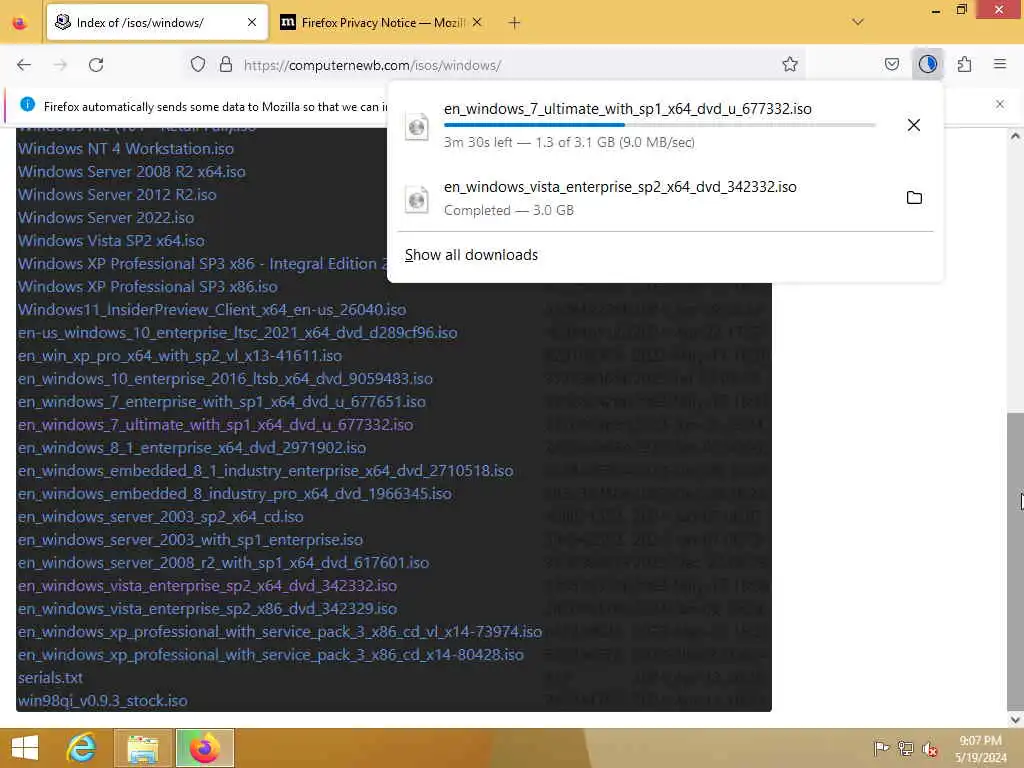Download en_windows_server_2008_r2_with_sp1 iso
The width and height of the screenshot is (1024, 768).
[x=223, y=563]
